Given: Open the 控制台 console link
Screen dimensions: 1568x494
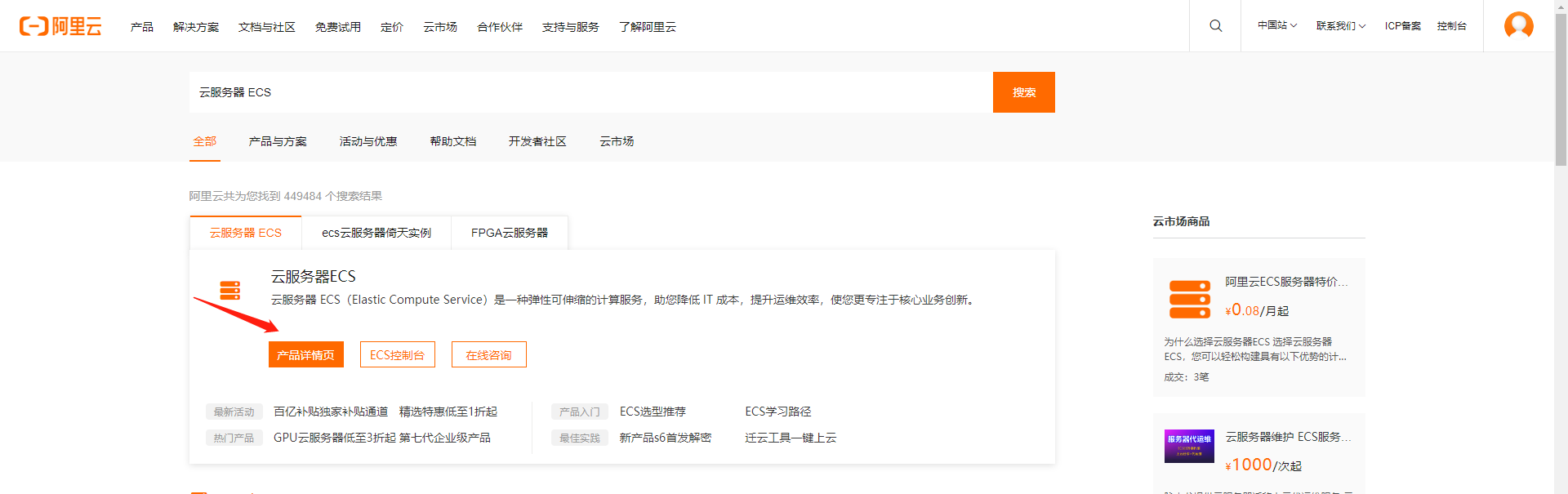Looking at the screenshot, I should pyautogui.click(x=1452, y=26).
